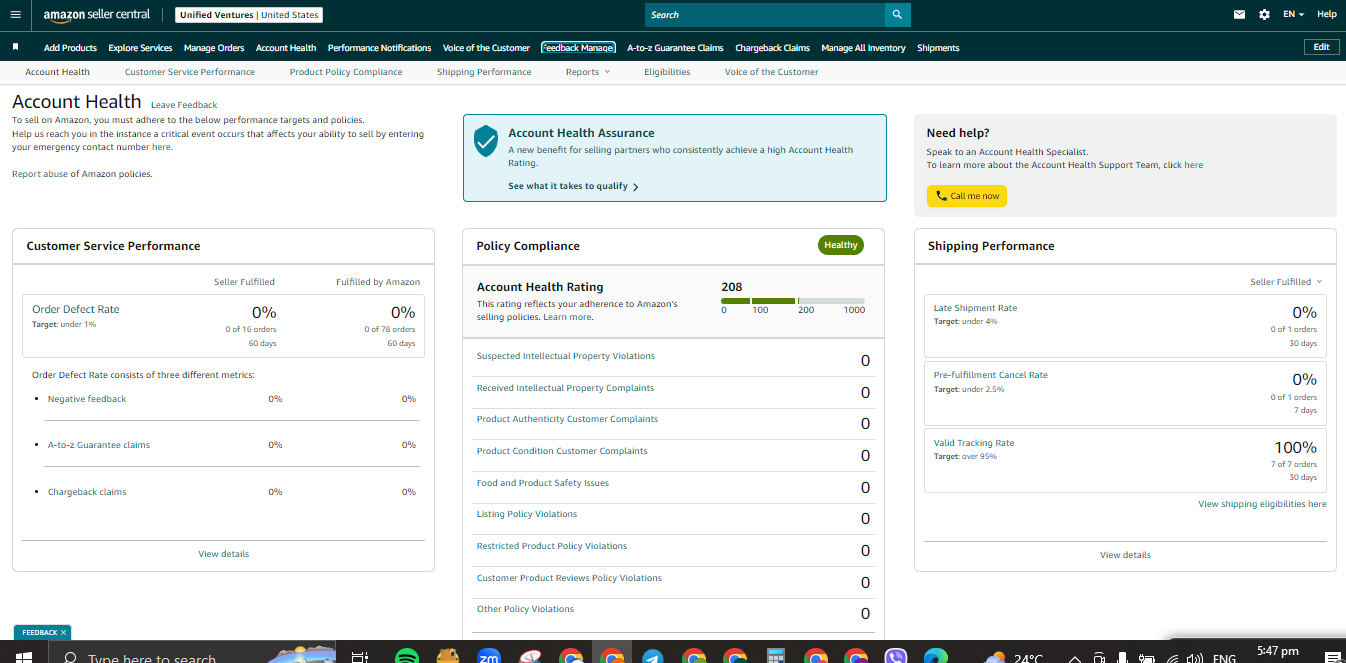Switch to the Eligibilities tab

pyautogui.click(x=667, y=72)
